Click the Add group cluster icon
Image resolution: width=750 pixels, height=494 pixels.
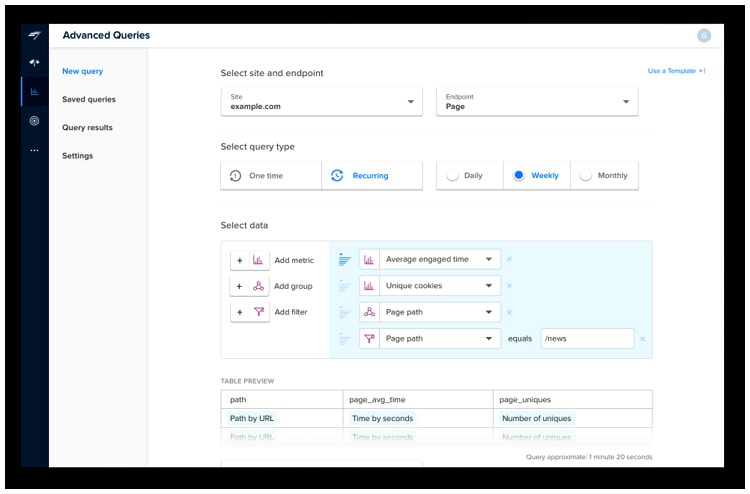tap(258, 286)
